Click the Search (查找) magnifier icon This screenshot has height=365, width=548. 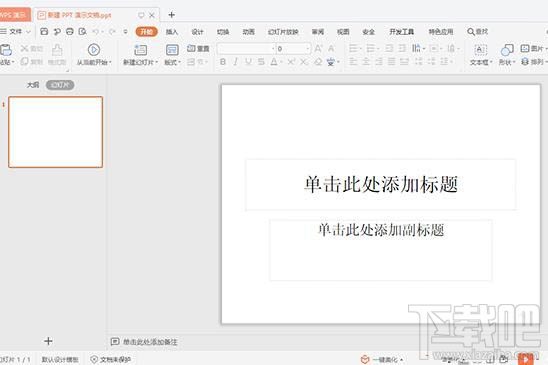pos(471,31)
